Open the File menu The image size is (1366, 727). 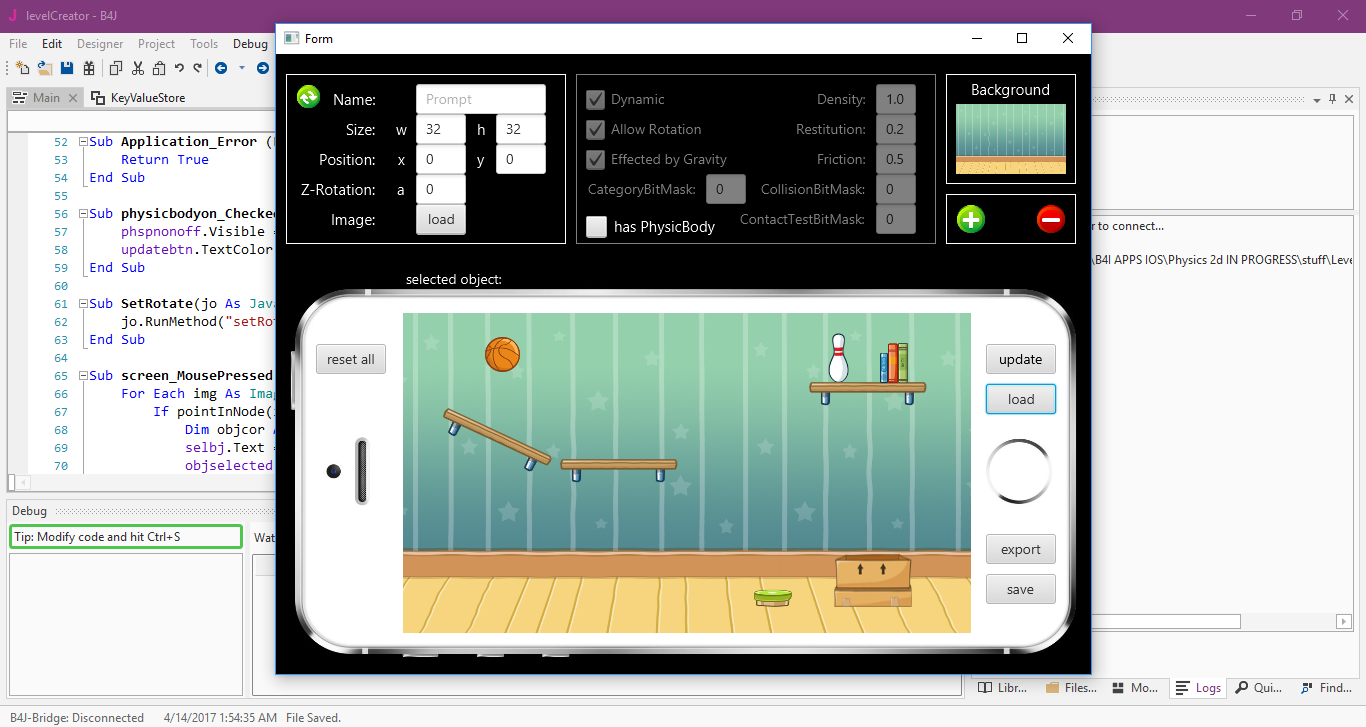pyautogui.click(x=18, y=44)
